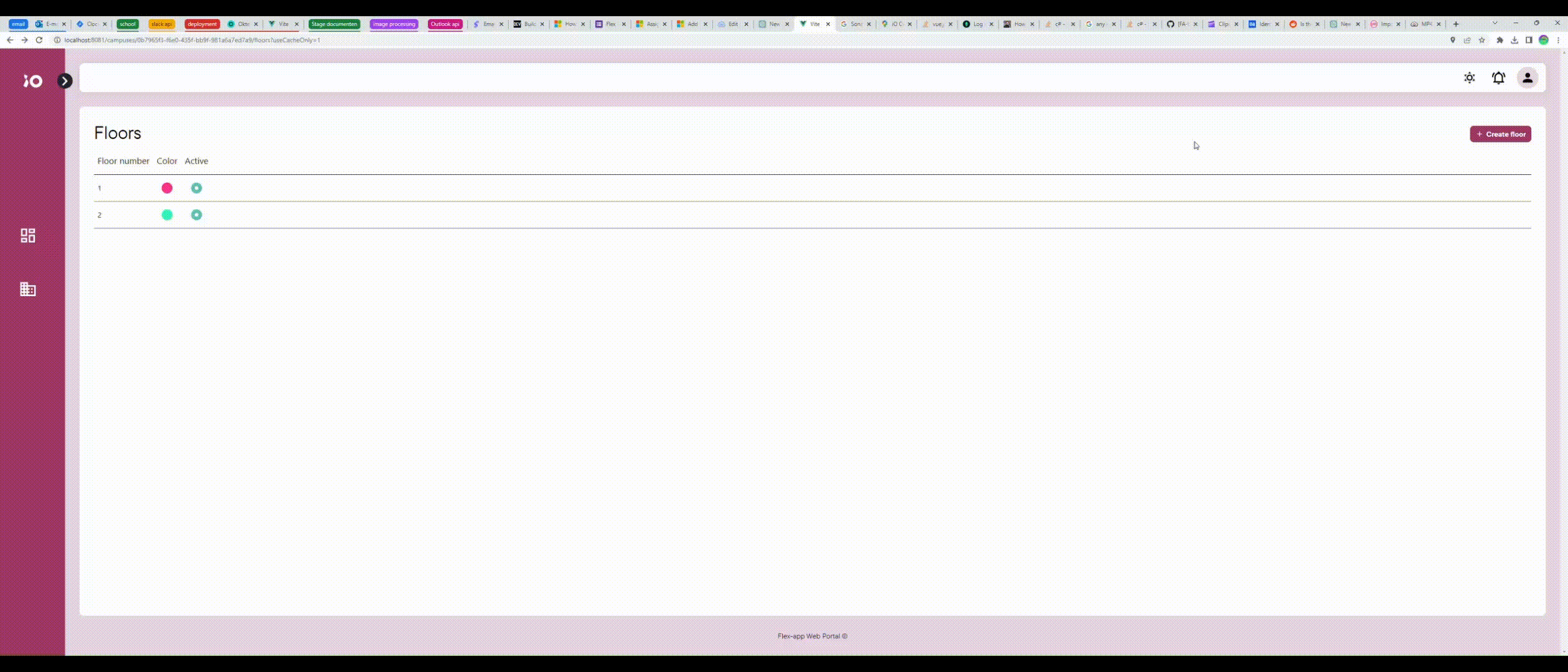Open the Chrome profile avatar
The image size is (1568, 672).
[x=1543, y=40]
